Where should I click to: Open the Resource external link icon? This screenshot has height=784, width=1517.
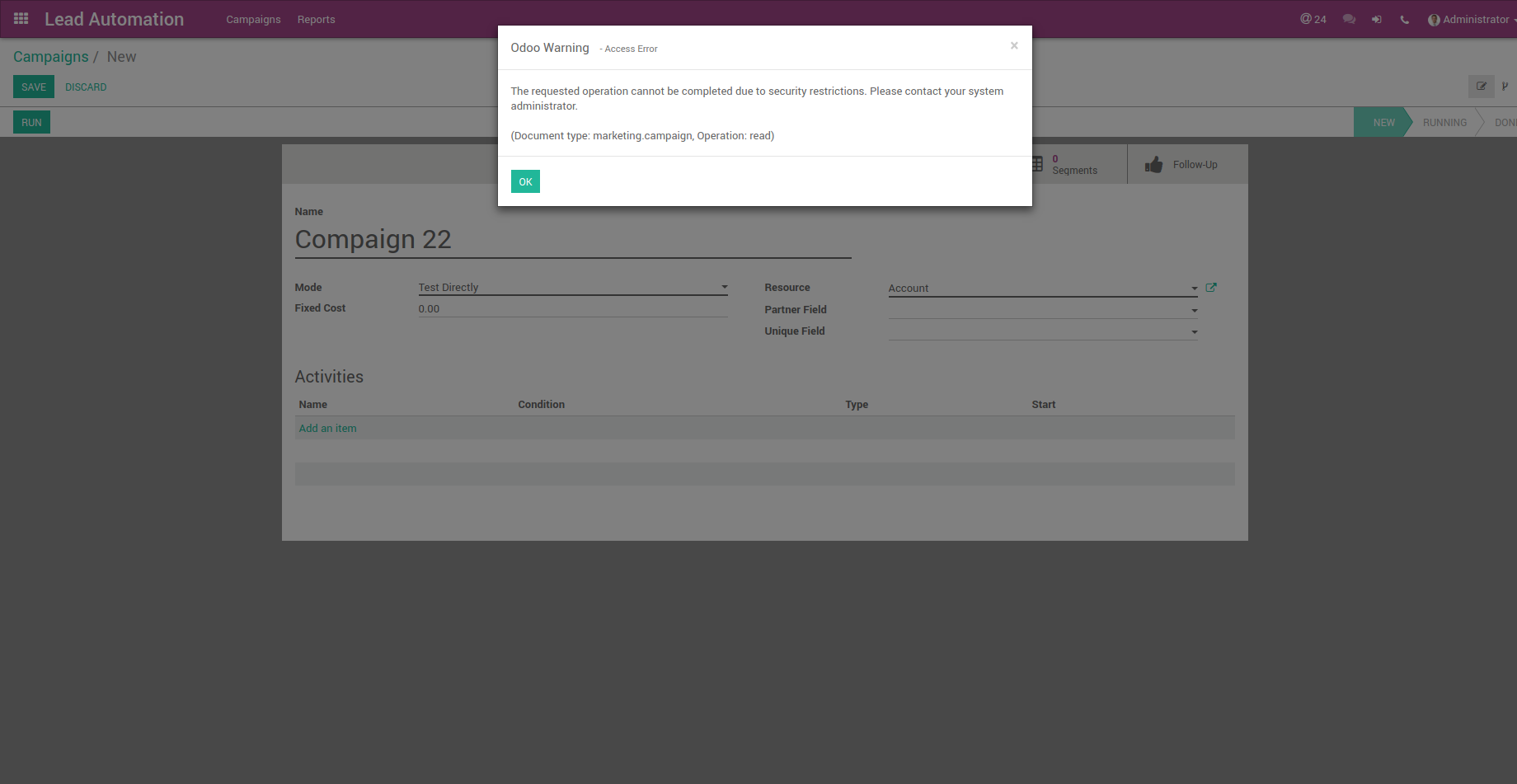[x=1211, y=288]
